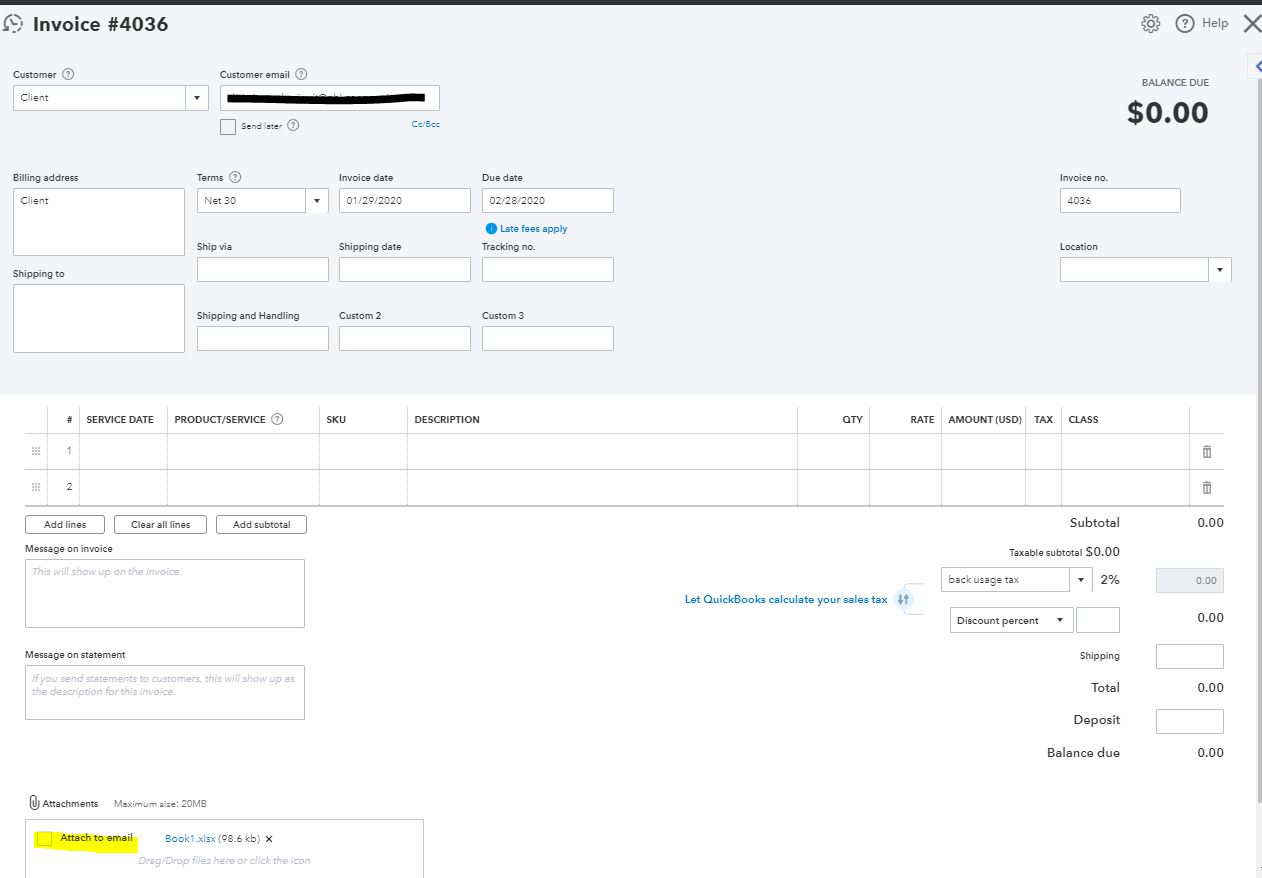Enable the Send later checkbox
The width and height of the screenshot is (1262, 878).
click(227, 127)
